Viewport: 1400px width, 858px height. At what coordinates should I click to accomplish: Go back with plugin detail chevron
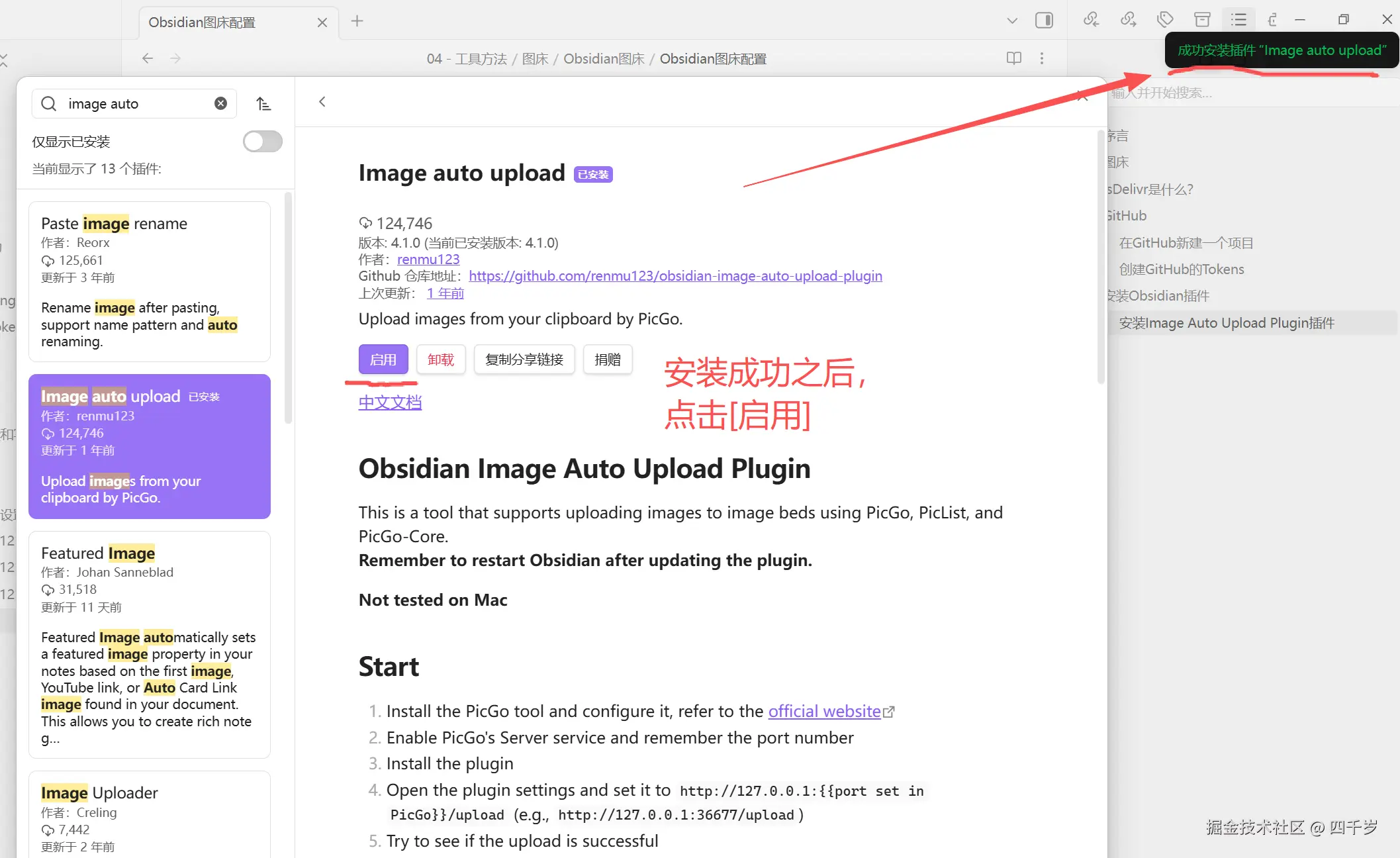tap(322, 102)
